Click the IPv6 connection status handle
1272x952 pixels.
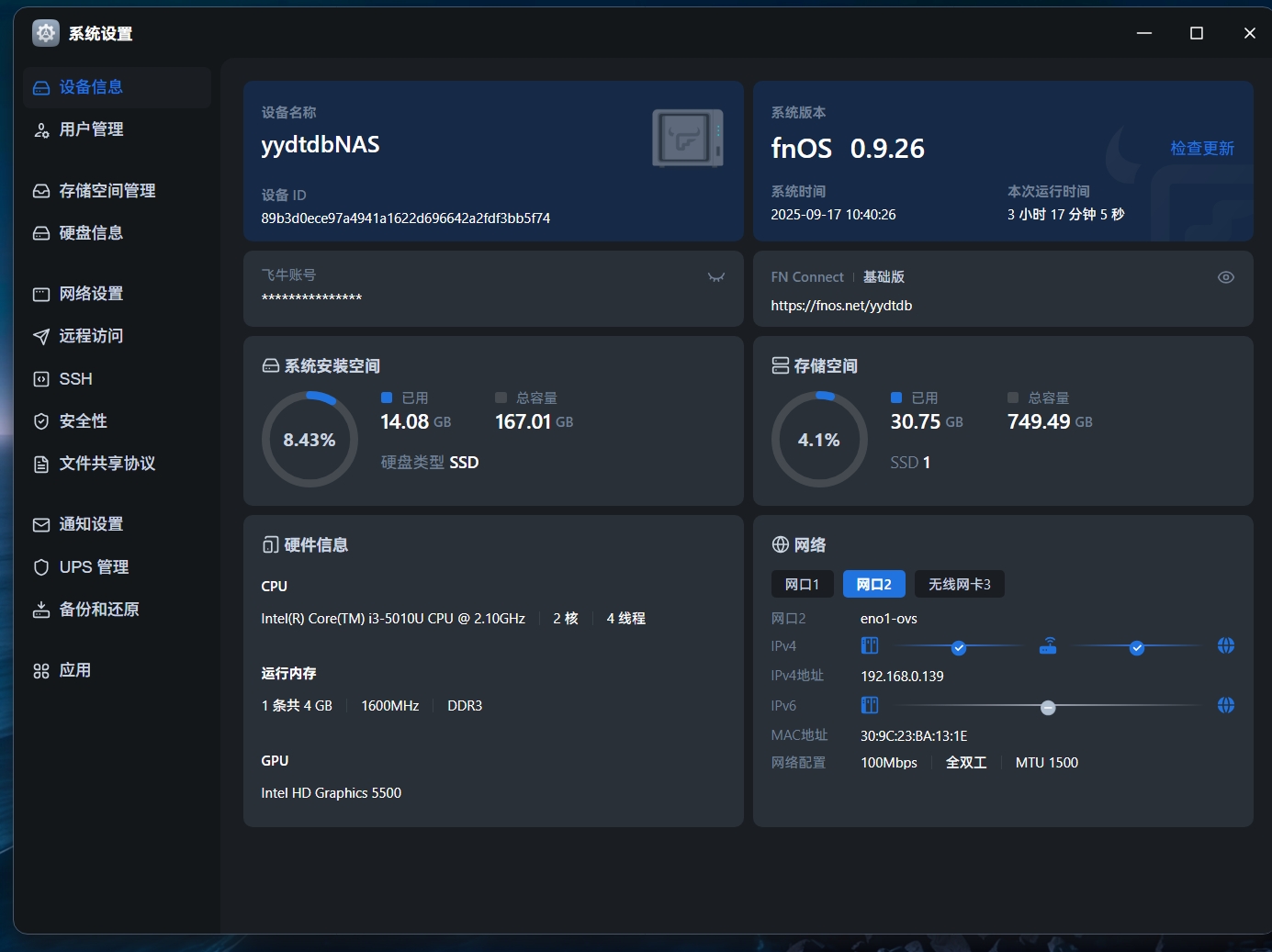(x=1048, y=707)
